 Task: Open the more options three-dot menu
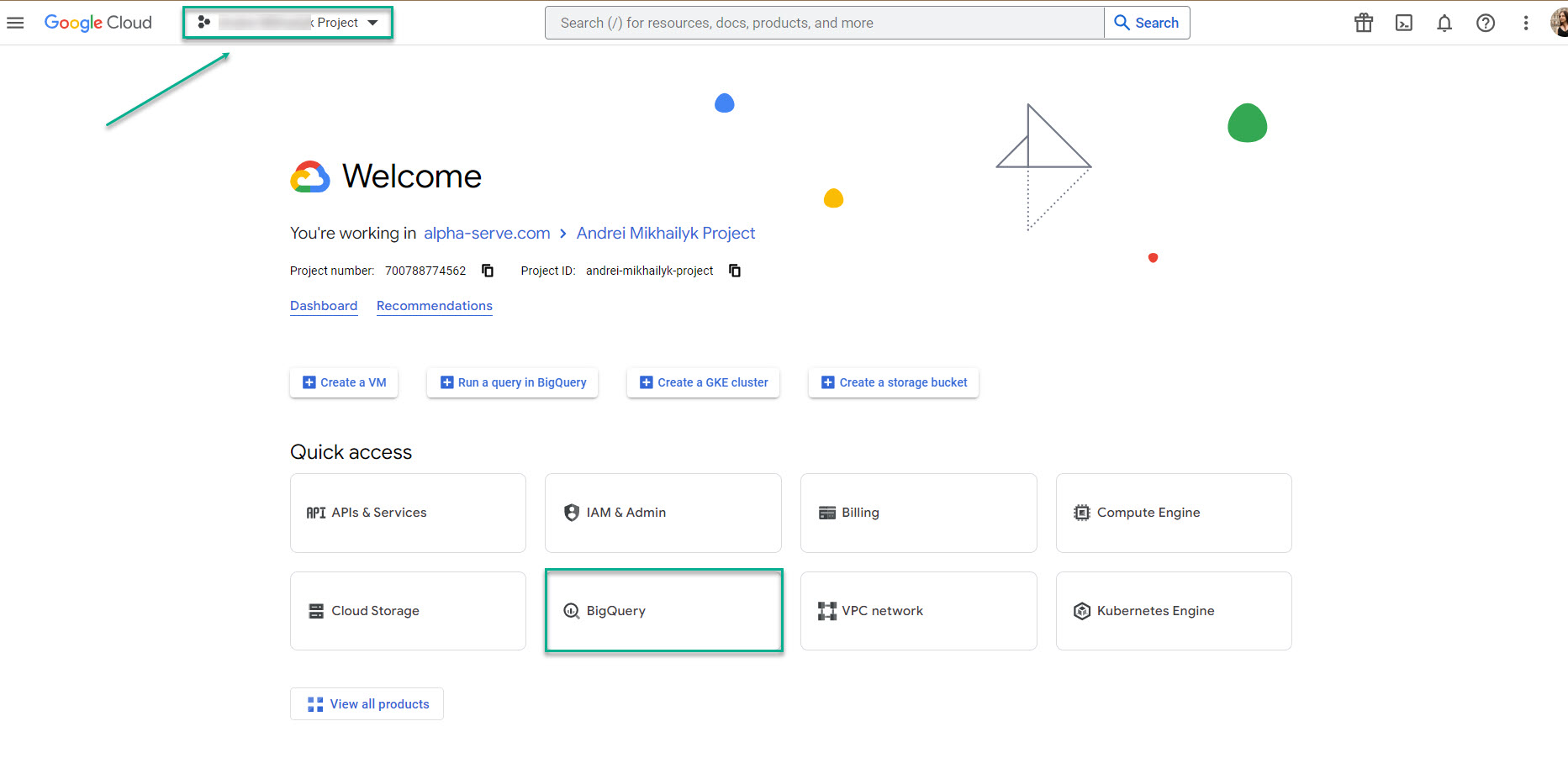click(x=1526, y=23)
